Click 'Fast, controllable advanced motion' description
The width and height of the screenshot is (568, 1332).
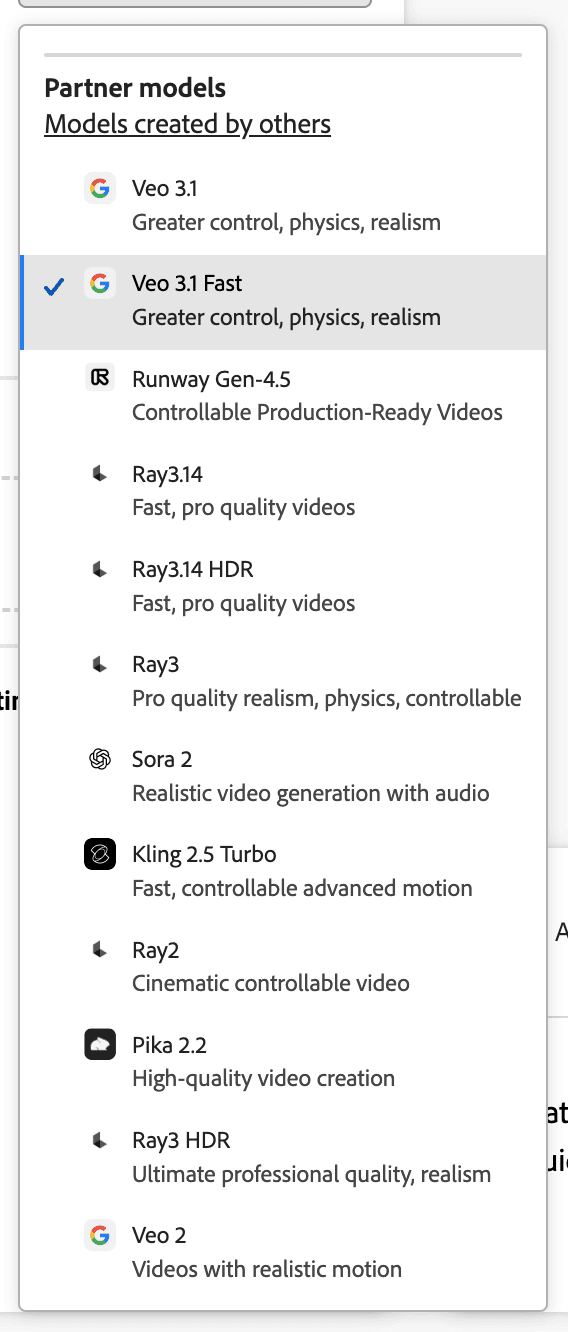(x=302, y=888)
